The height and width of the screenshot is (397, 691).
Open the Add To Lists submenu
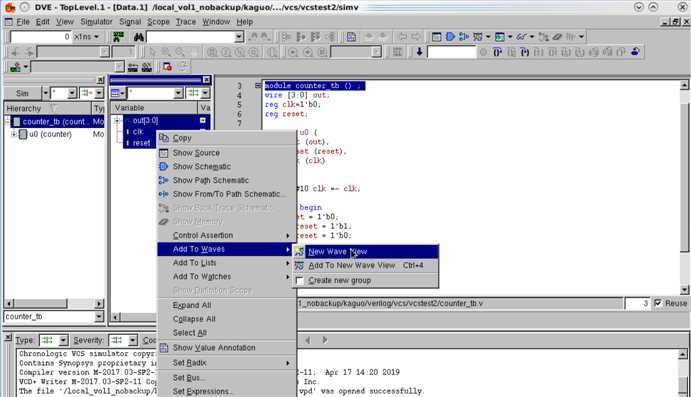[x=227, y=263]
